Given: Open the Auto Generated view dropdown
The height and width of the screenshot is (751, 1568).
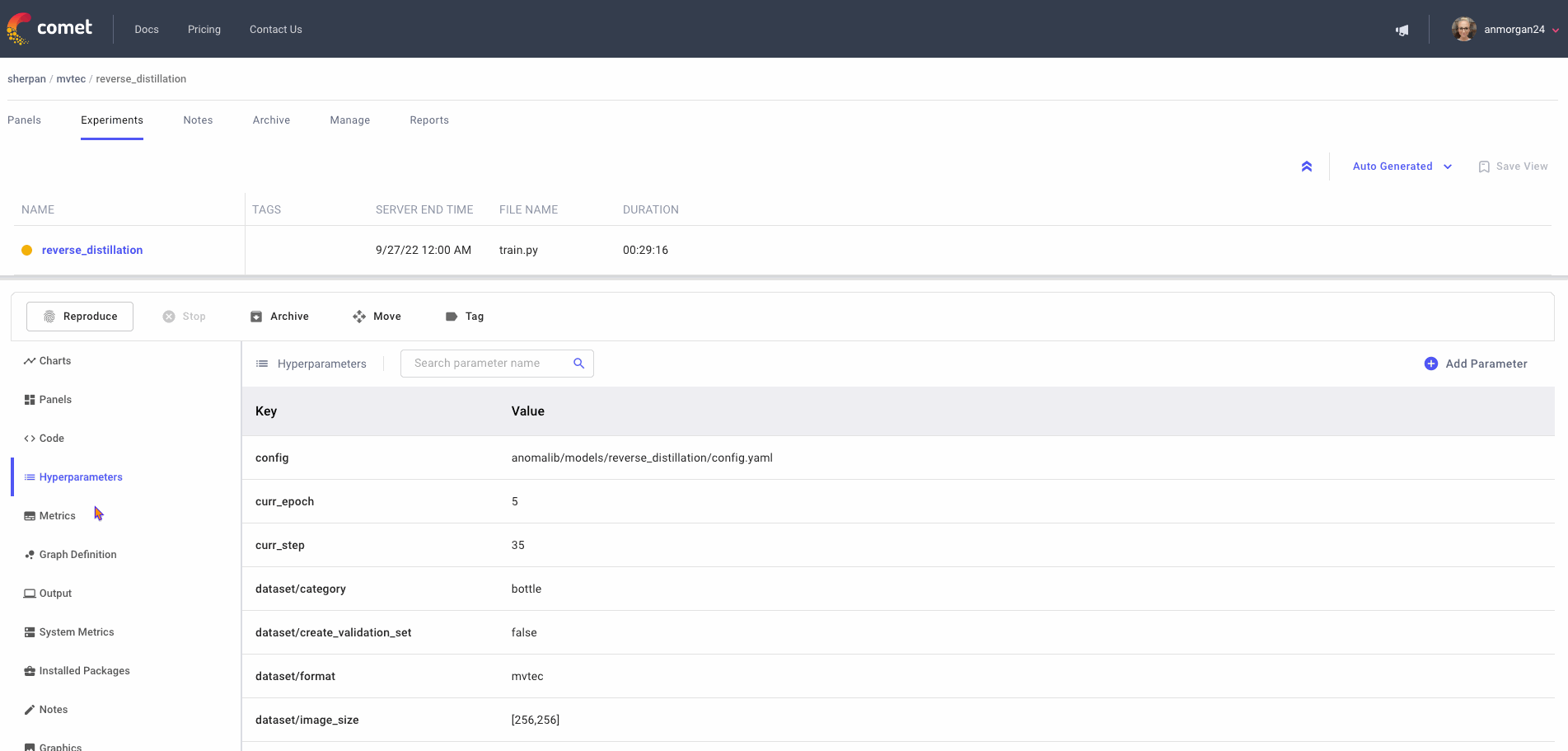Looking at the screenshot, I should click(1402, 167).
